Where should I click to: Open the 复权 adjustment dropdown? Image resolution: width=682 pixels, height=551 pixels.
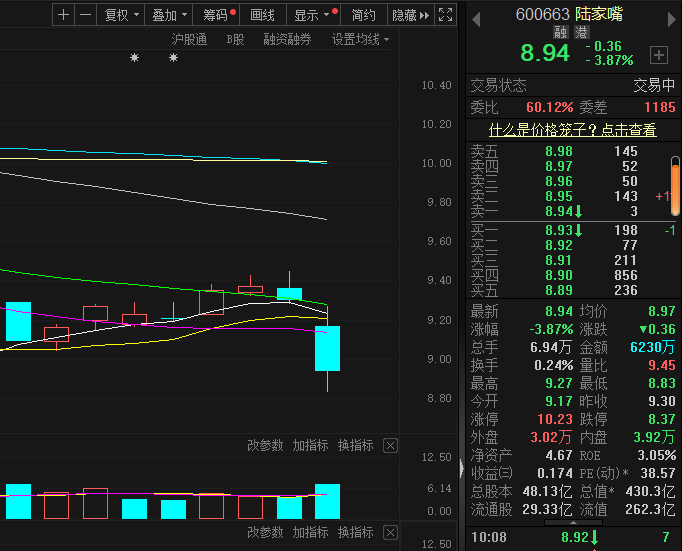[x=121, y=15]
